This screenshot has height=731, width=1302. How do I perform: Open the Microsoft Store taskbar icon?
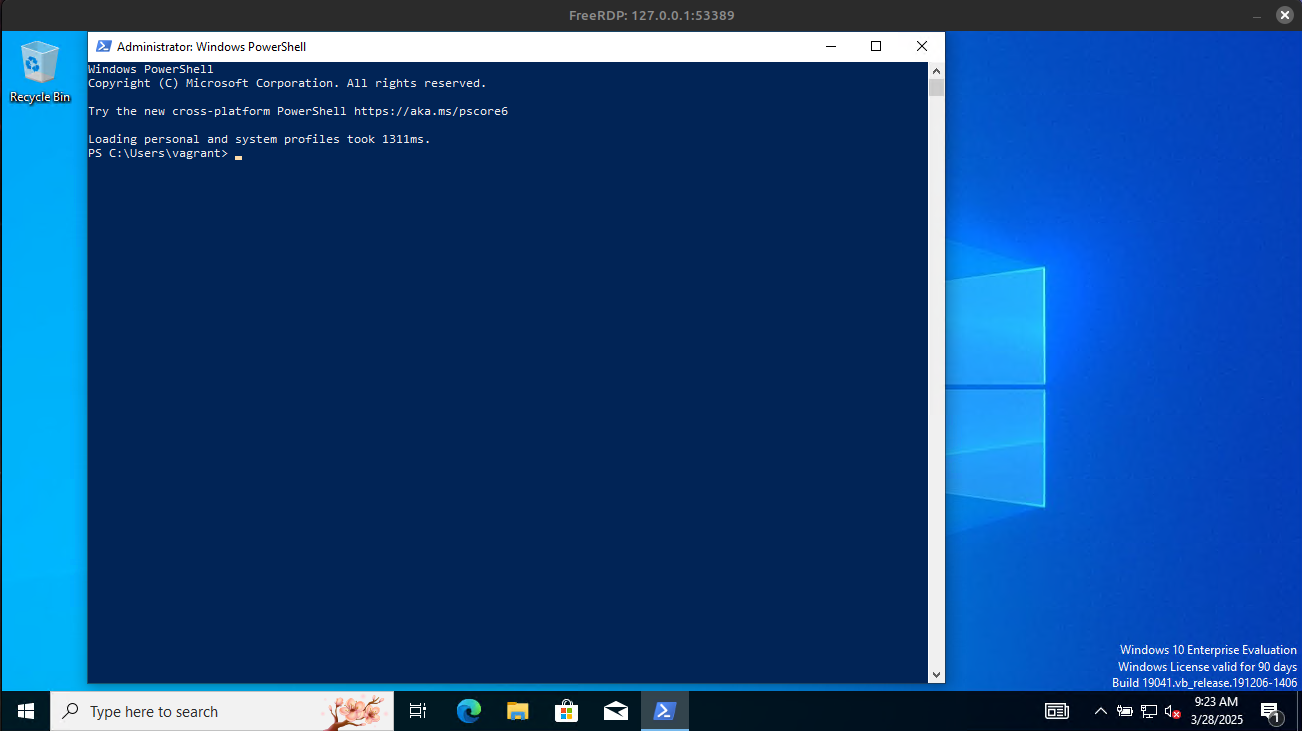566,711
